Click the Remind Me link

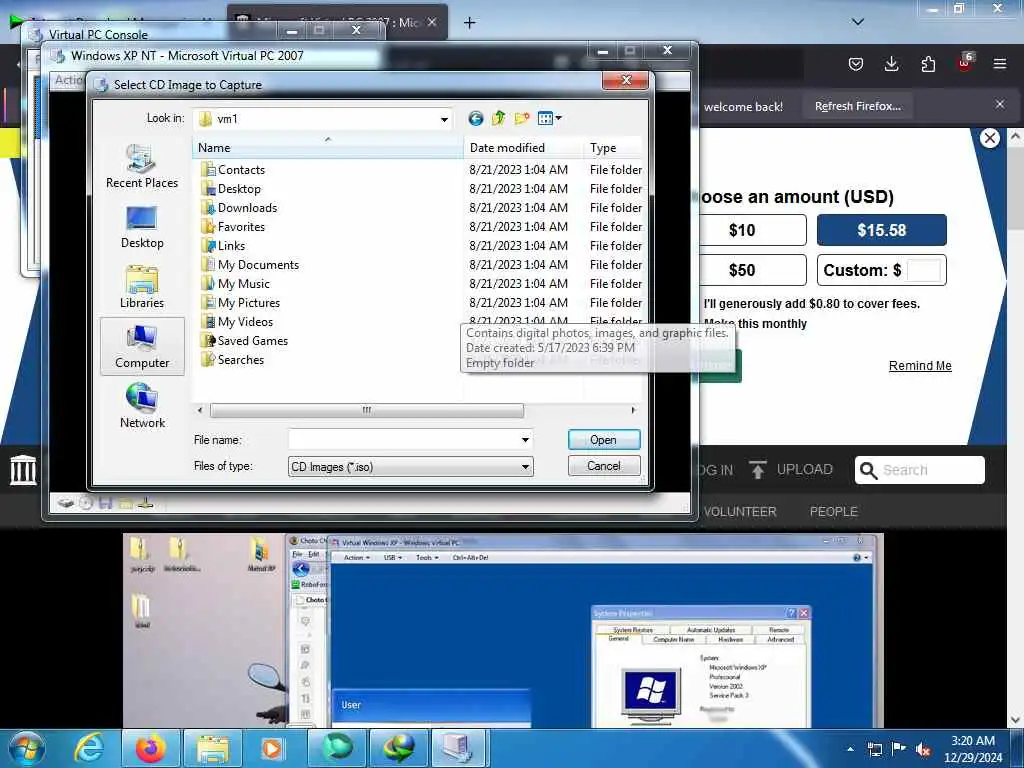coord(920,366)
